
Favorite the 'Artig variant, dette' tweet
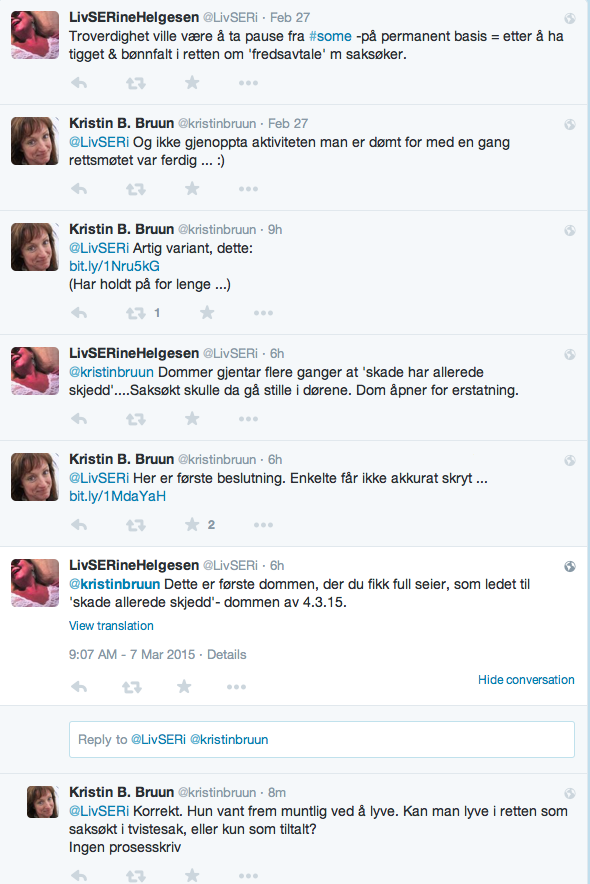[207, 312]
